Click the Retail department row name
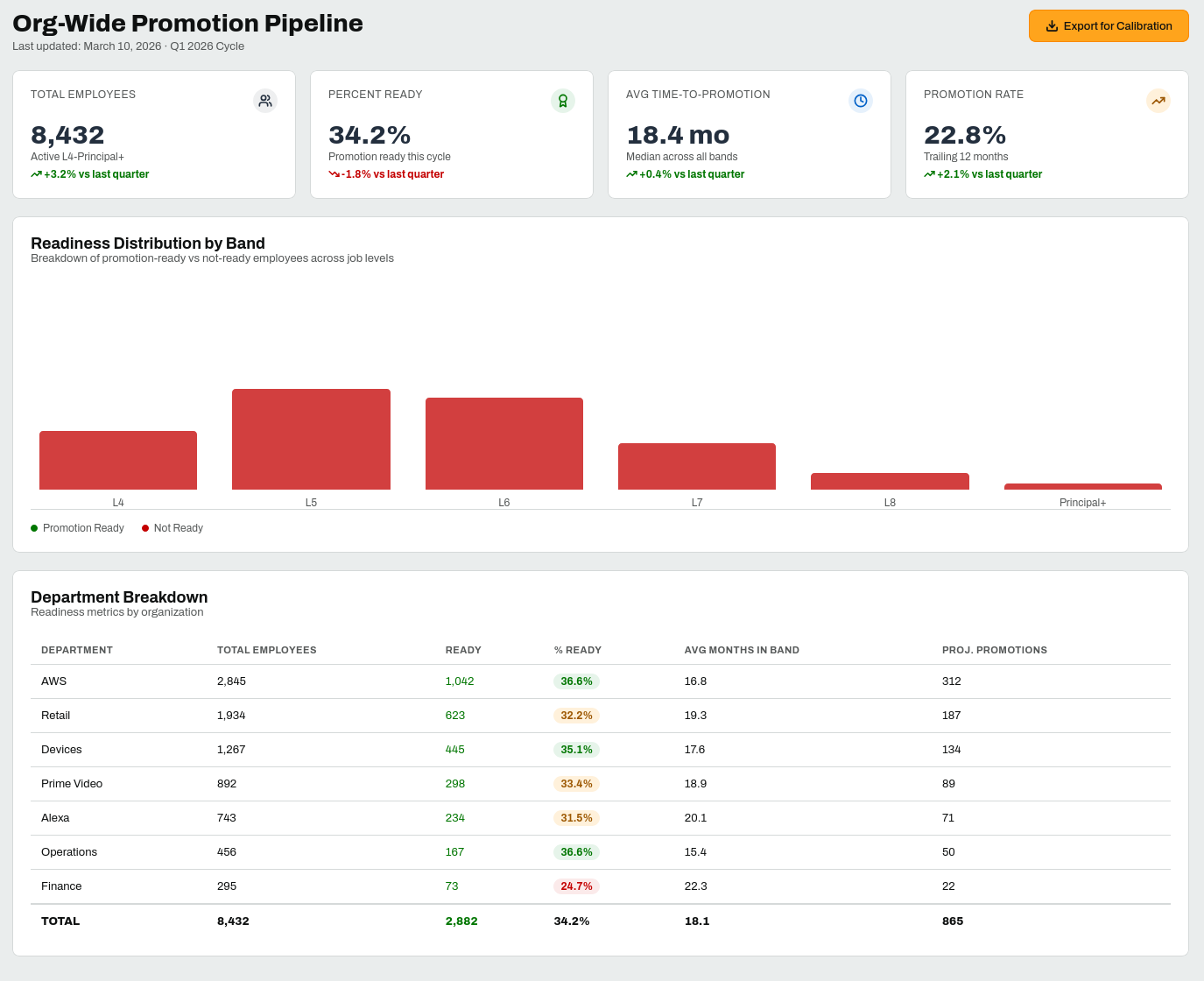 pos(55,716)
